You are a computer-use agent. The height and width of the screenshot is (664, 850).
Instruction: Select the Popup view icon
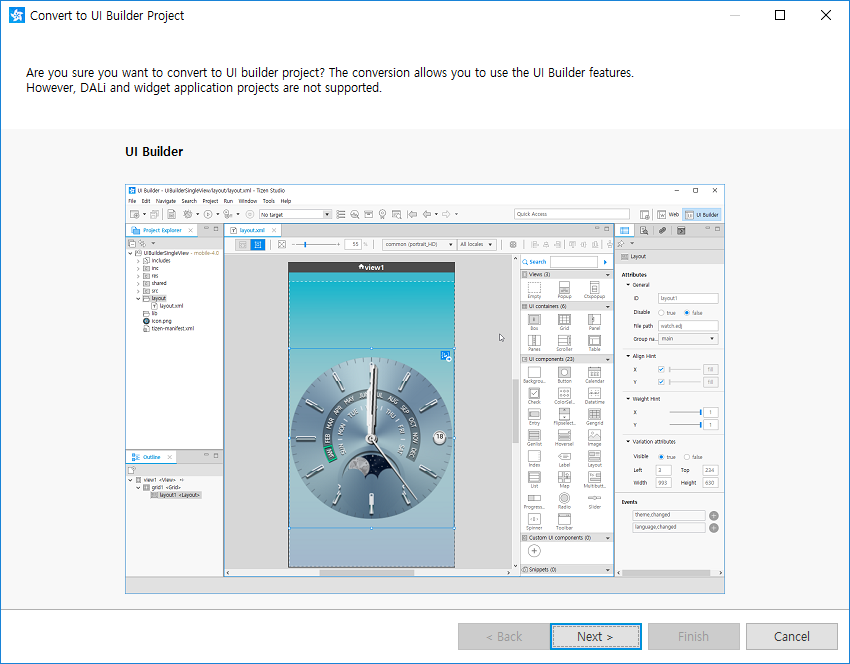point(564,288)
